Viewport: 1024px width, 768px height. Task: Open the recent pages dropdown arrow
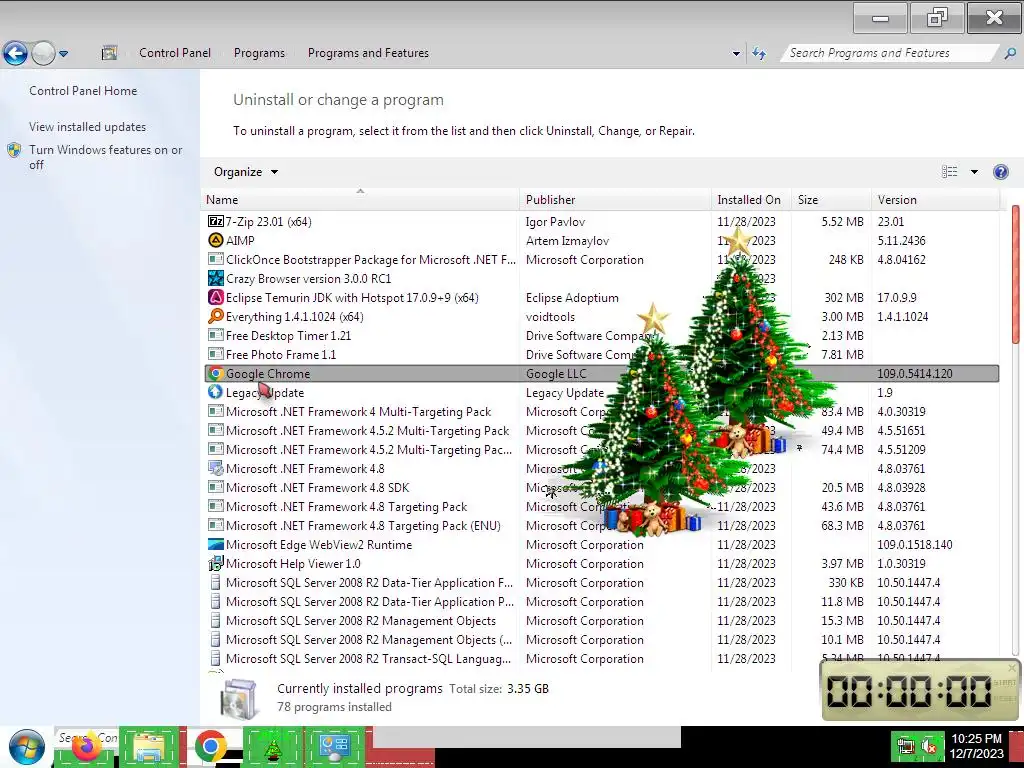(x=63, y=54)
